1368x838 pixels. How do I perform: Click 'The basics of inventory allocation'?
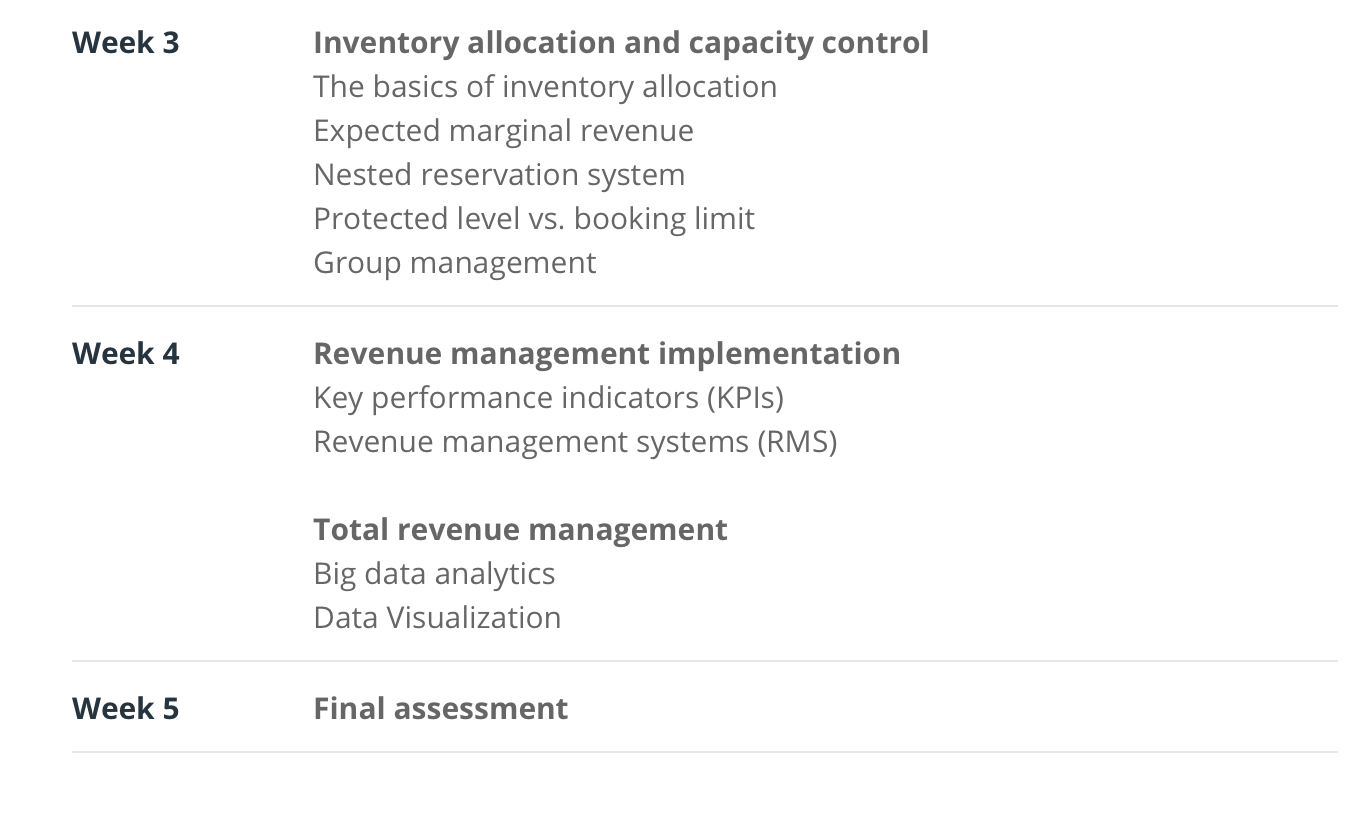[x=545, y=87]
